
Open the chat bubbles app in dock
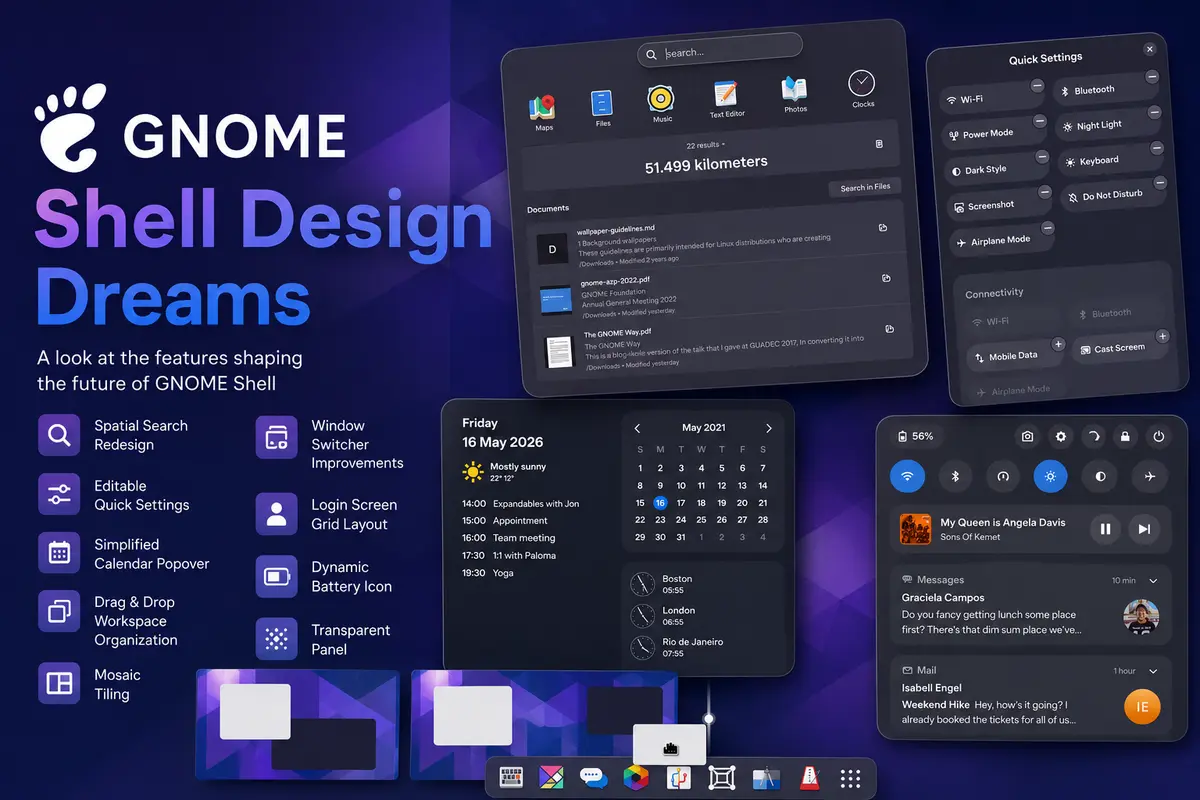tap(594, 778)
